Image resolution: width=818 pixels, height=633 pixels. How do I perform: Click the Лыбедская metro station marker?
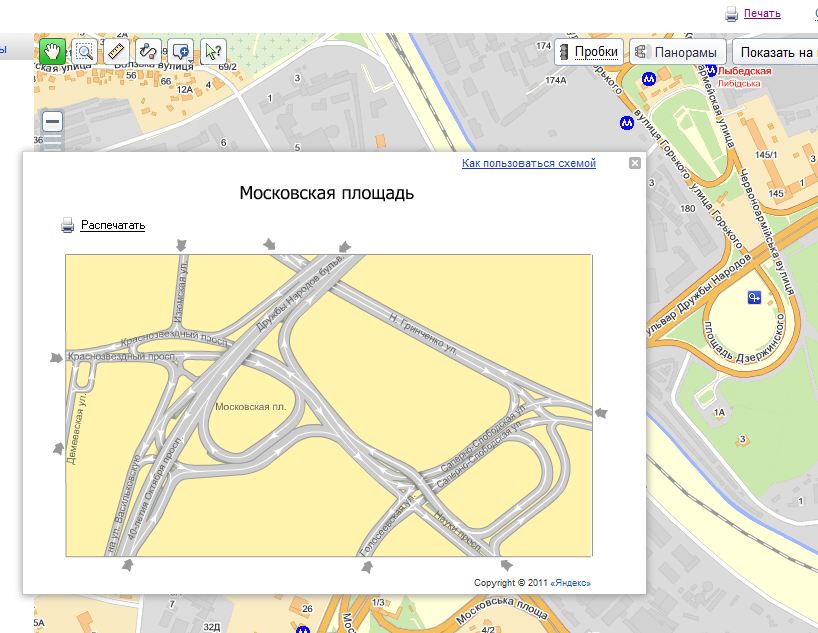pos(650,76)
